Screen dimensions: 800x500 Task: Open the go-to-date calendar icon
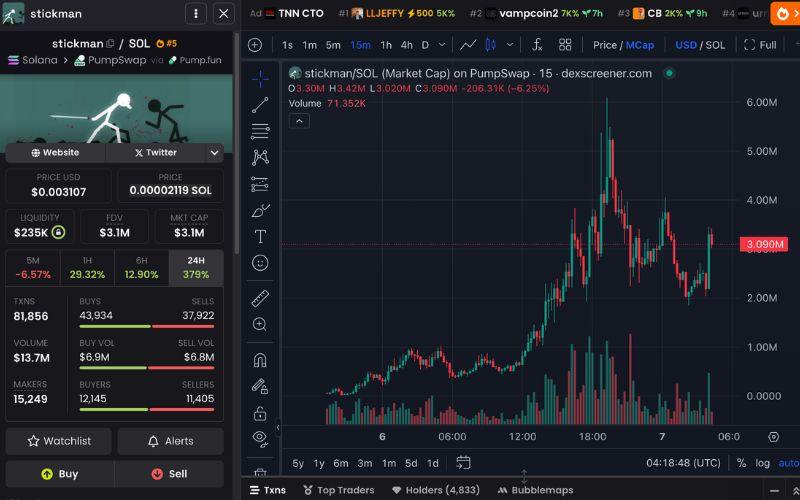click(463, 463)
